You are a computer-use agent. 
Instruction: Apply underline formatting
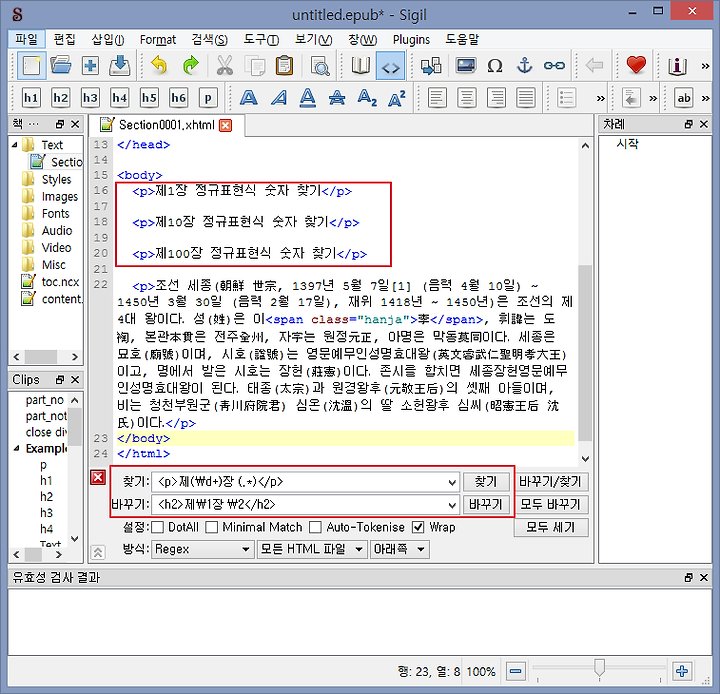[308, 98]
